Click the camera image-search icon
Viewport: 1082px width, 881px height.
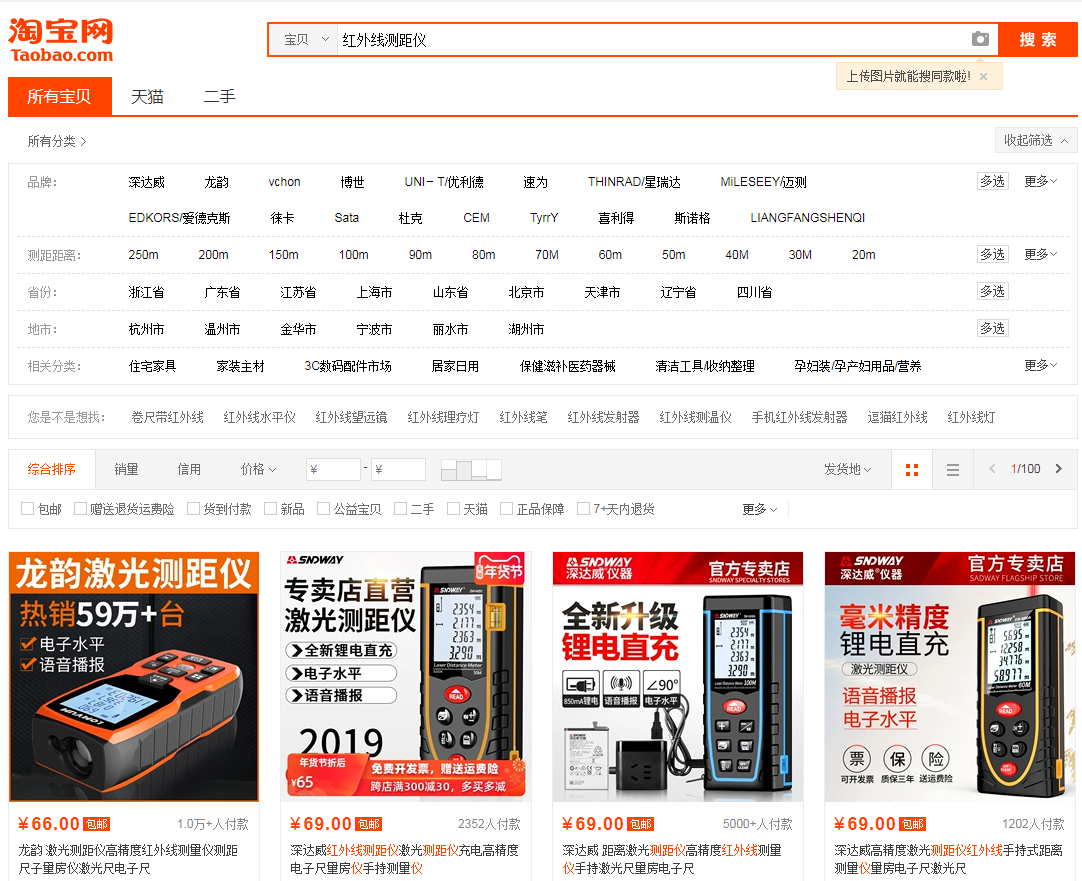pos(980,39)
